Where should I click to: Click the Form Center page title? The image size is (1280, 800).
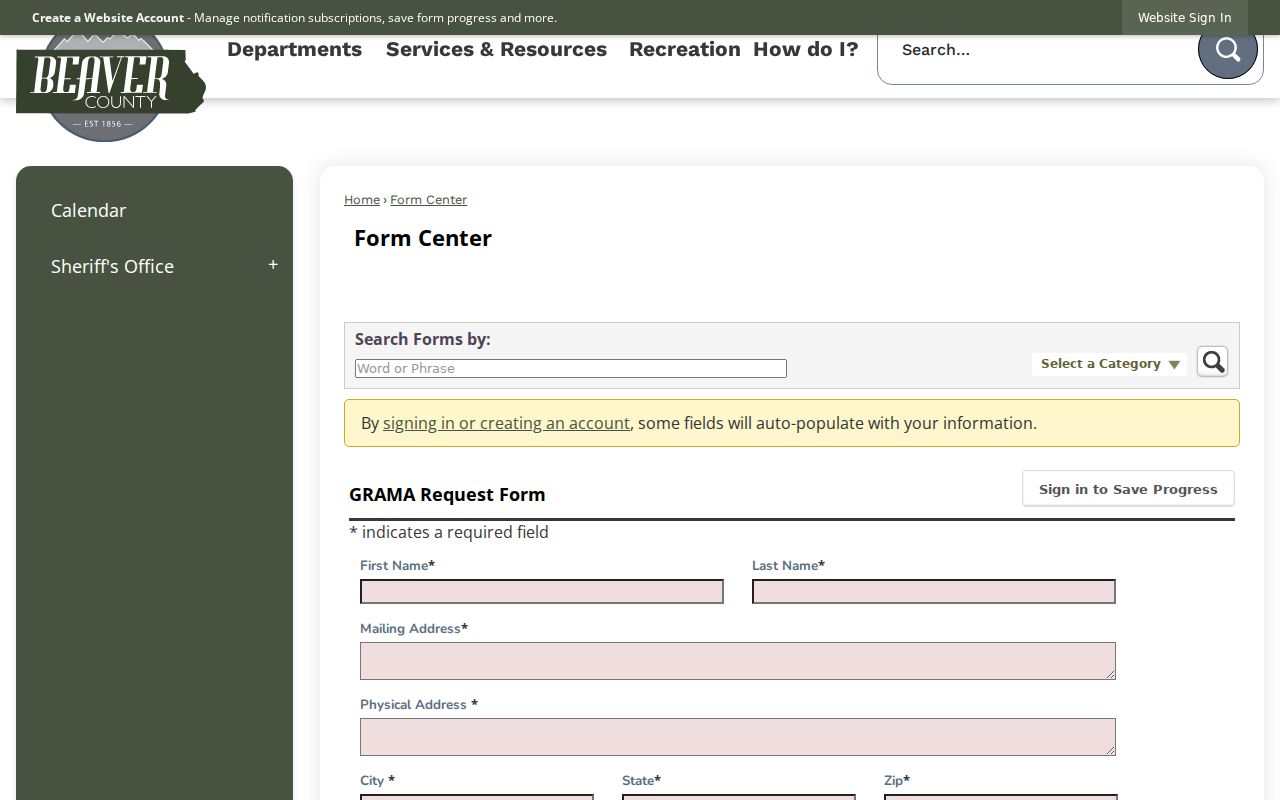point(423,238)
